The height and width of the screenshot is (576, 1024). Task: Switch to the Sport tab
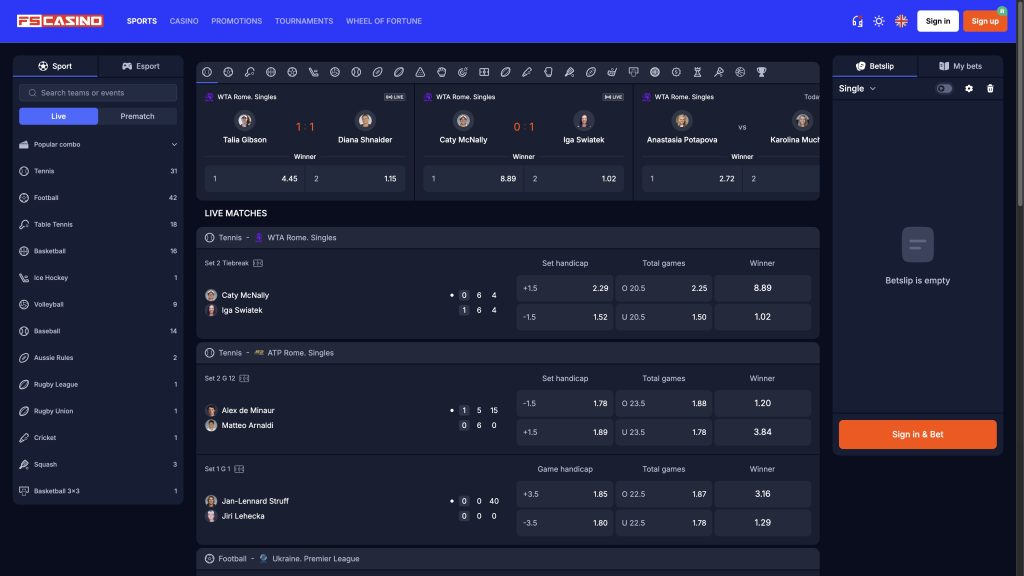[56, 66]
